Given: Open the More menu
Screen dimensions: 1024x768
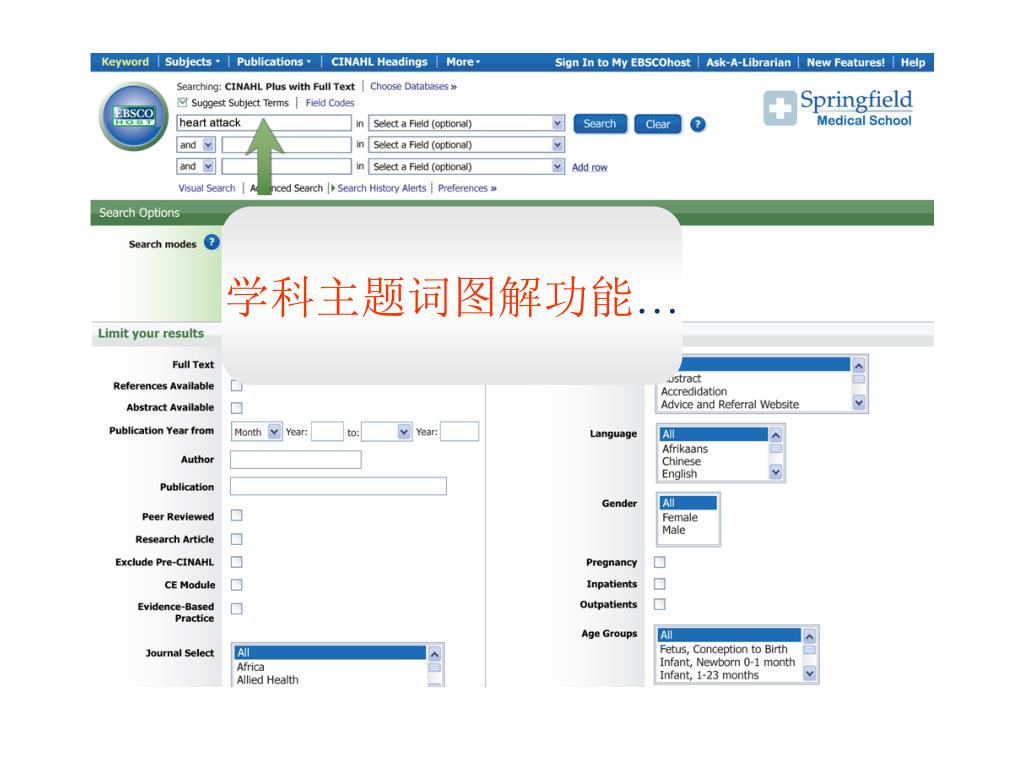Looking at the screenshot, I should pyautogui.click(x=463, y=62).
